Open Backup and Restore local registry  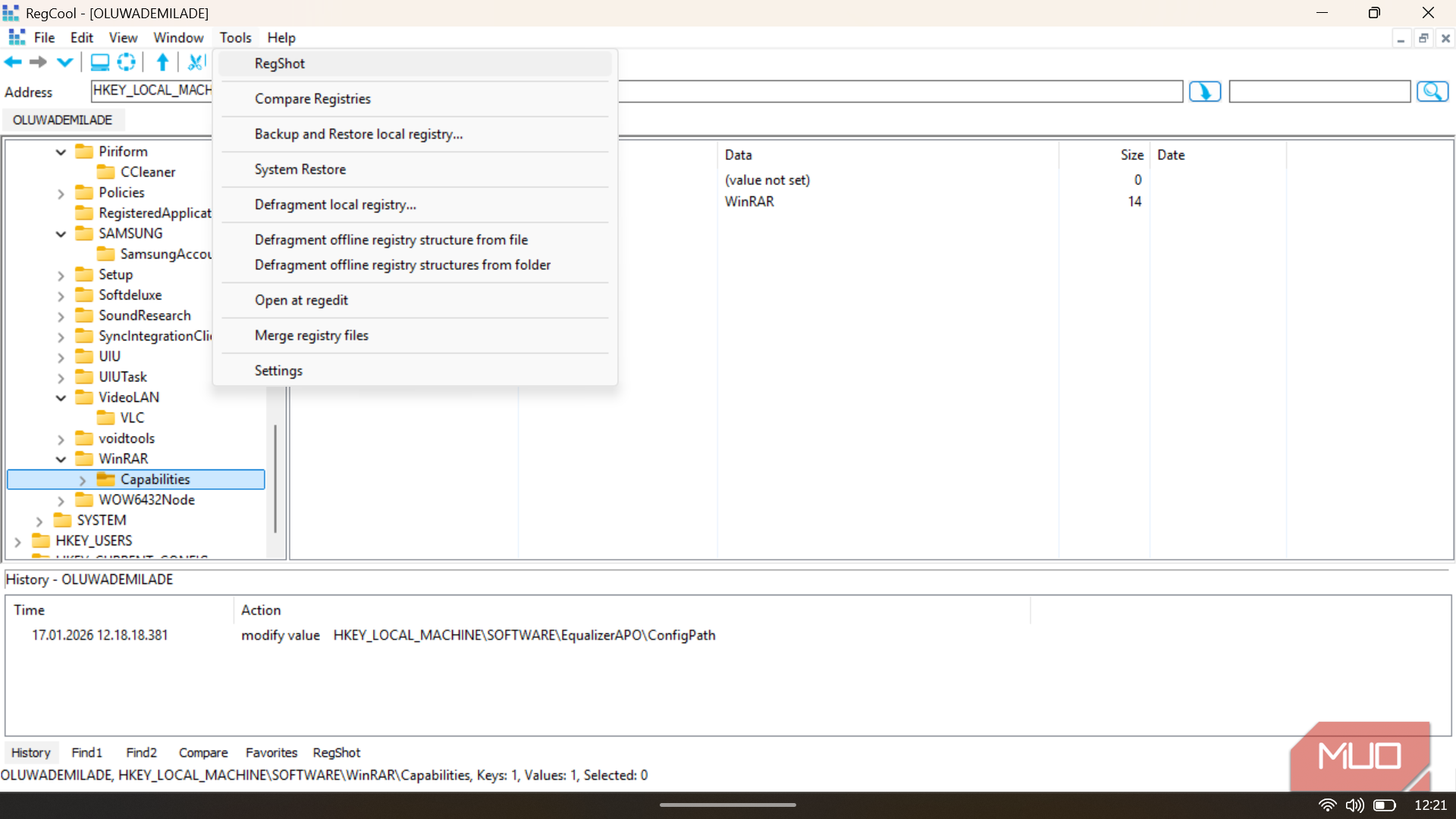415,134
